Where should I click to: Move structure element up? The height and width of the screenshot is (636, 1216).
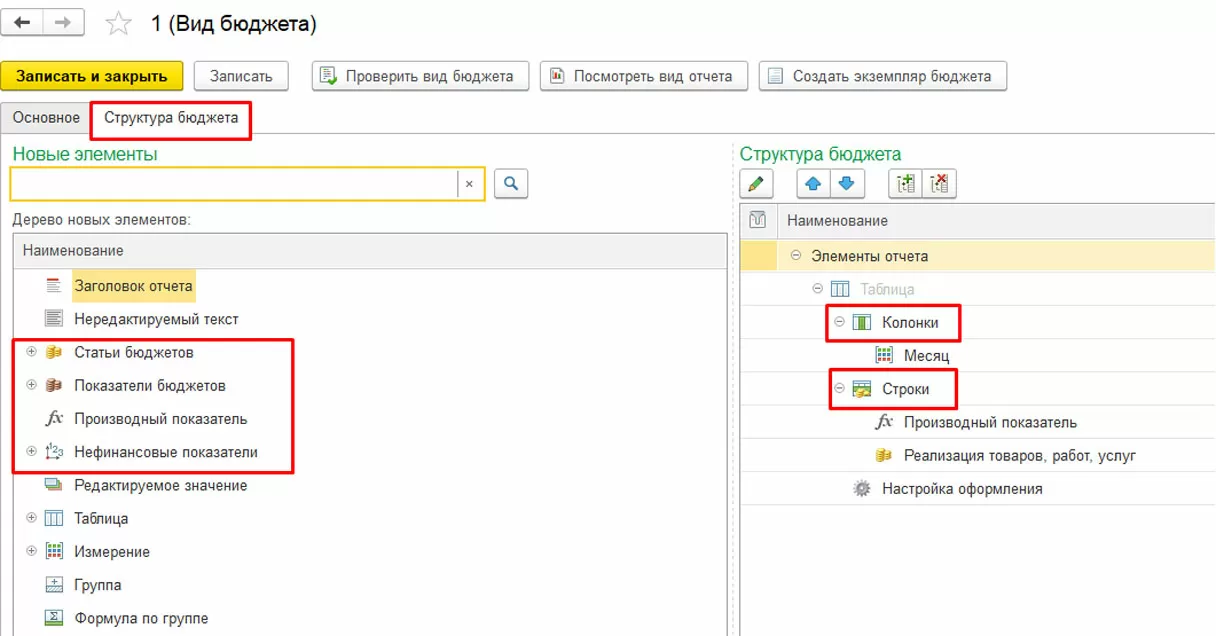coord(813,184)
